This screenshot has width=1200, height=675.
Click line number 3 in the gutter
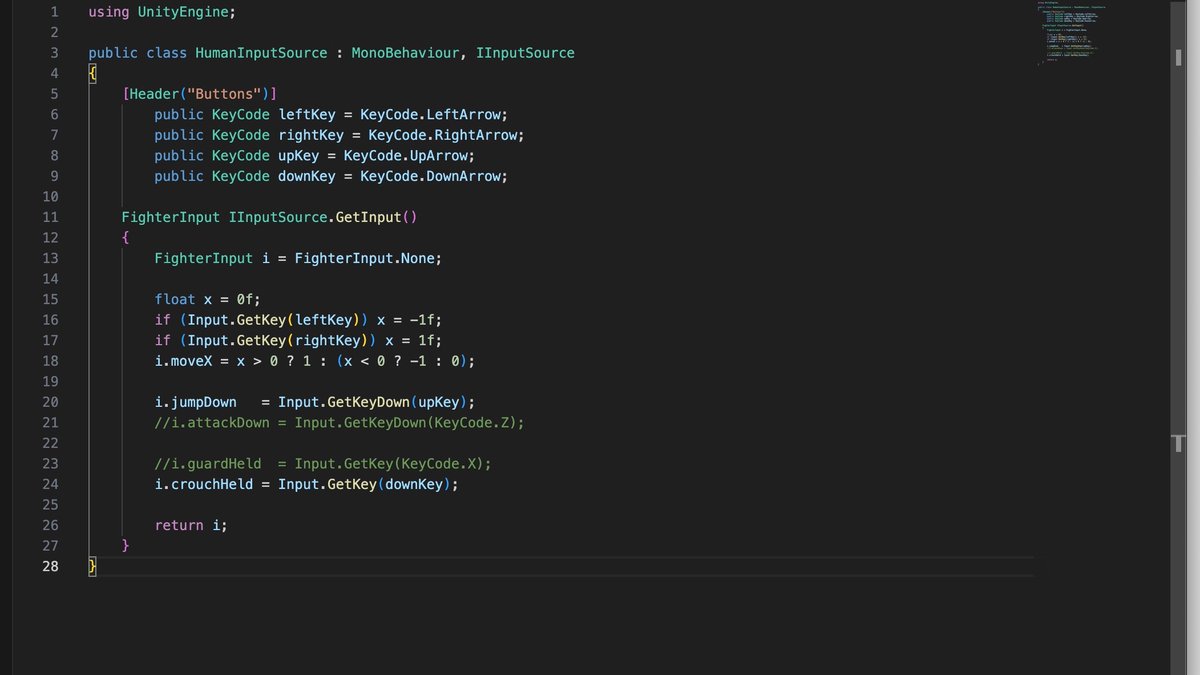tap(54, 53)
